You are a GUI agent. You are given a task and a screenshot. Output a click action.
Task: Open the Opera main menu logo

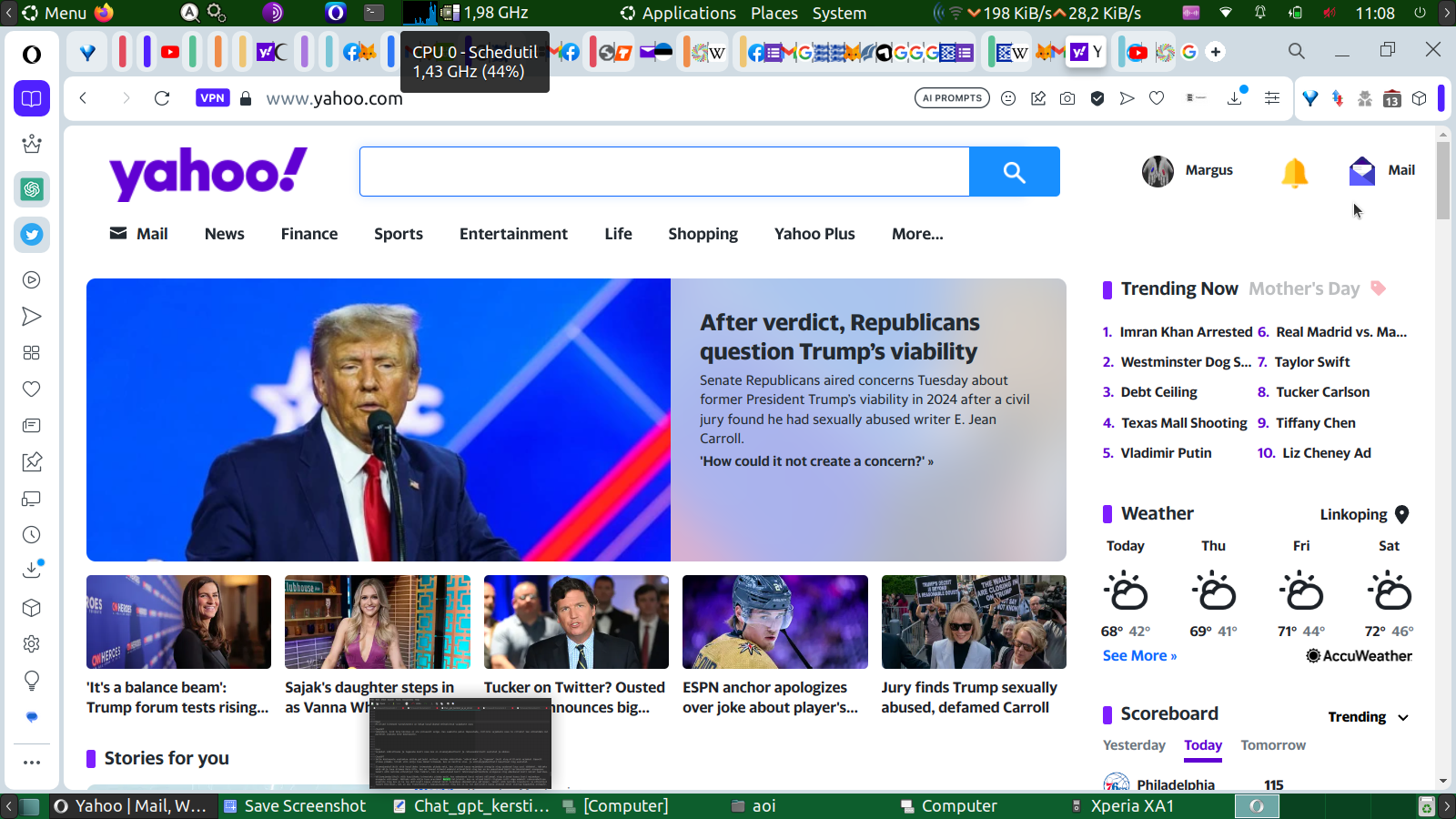click(x=32, y=55)
